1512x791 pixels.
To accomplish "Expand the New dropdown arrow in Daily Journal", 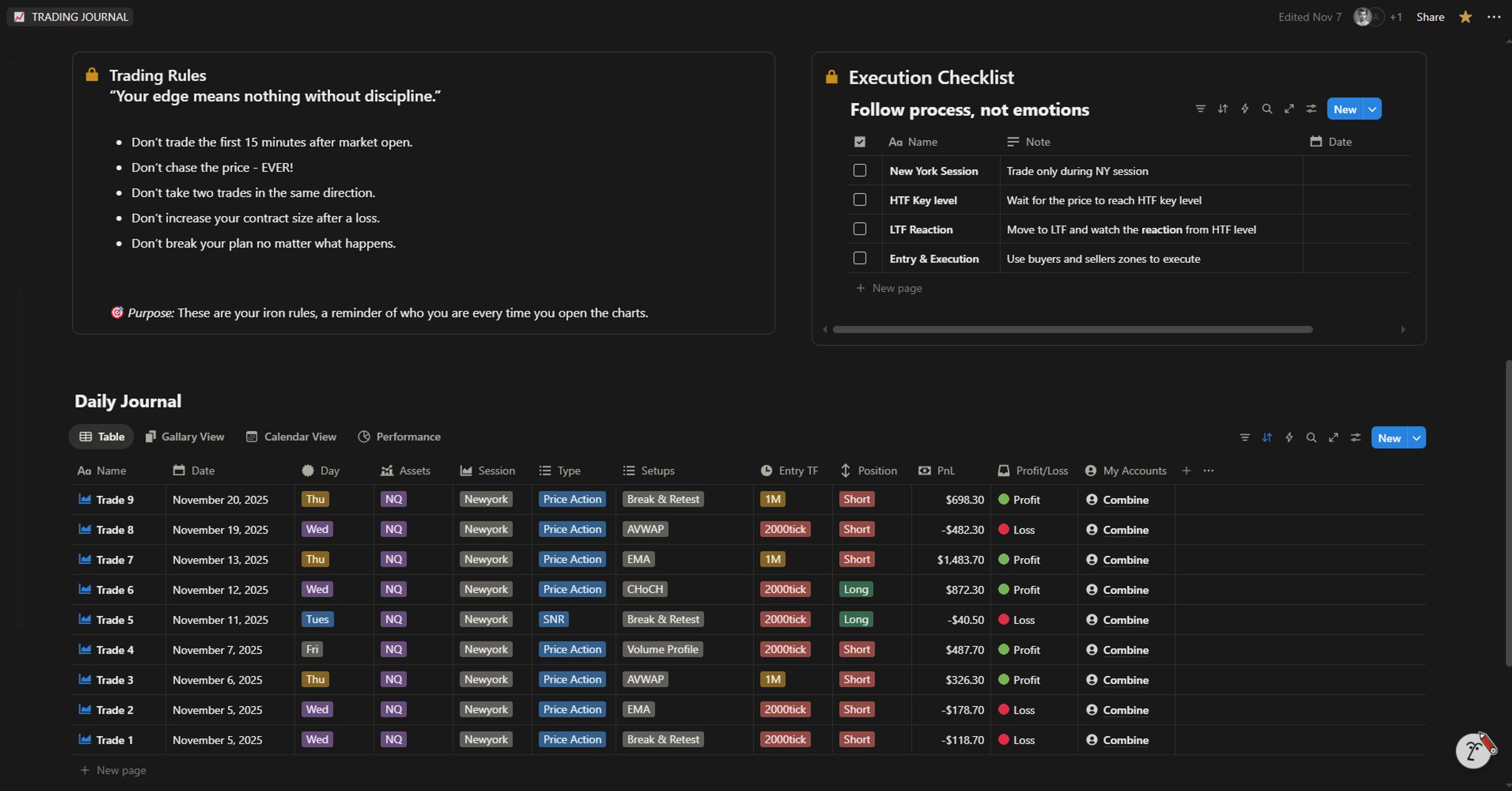I will (x=1416, y=438).
